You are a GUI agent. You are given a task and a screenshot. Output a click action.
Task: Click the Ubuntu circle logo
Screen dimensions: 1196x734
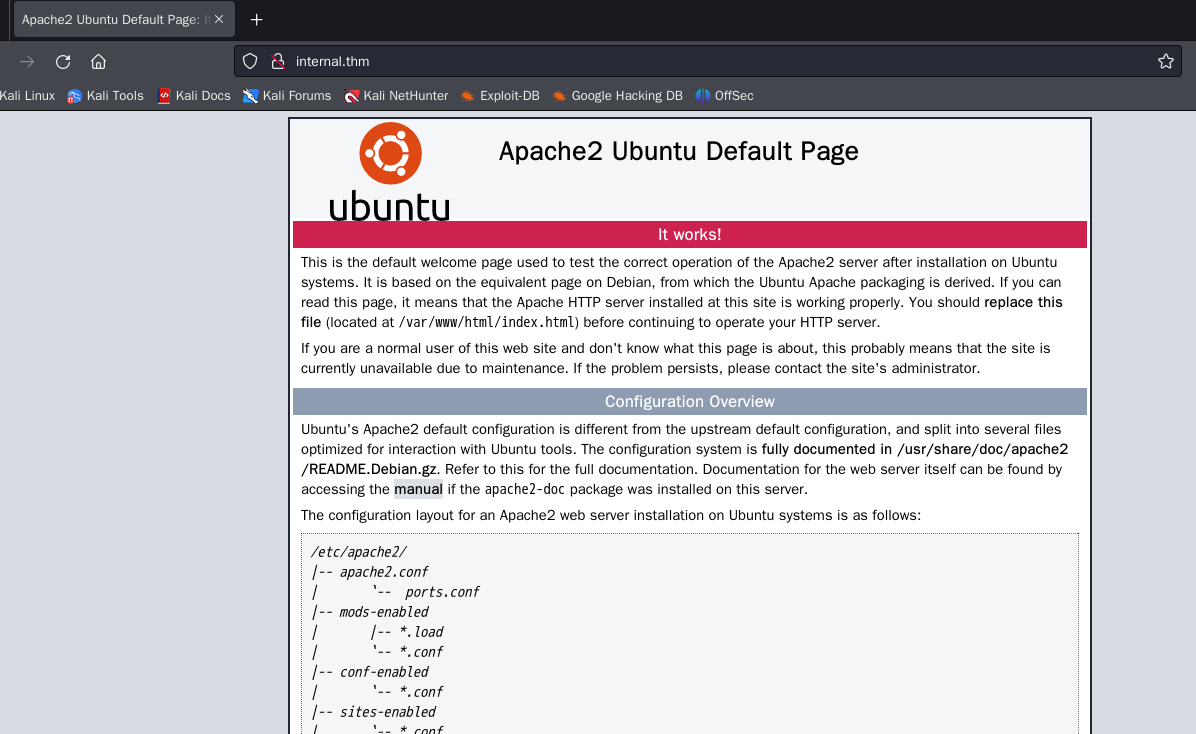click(391, 153)
